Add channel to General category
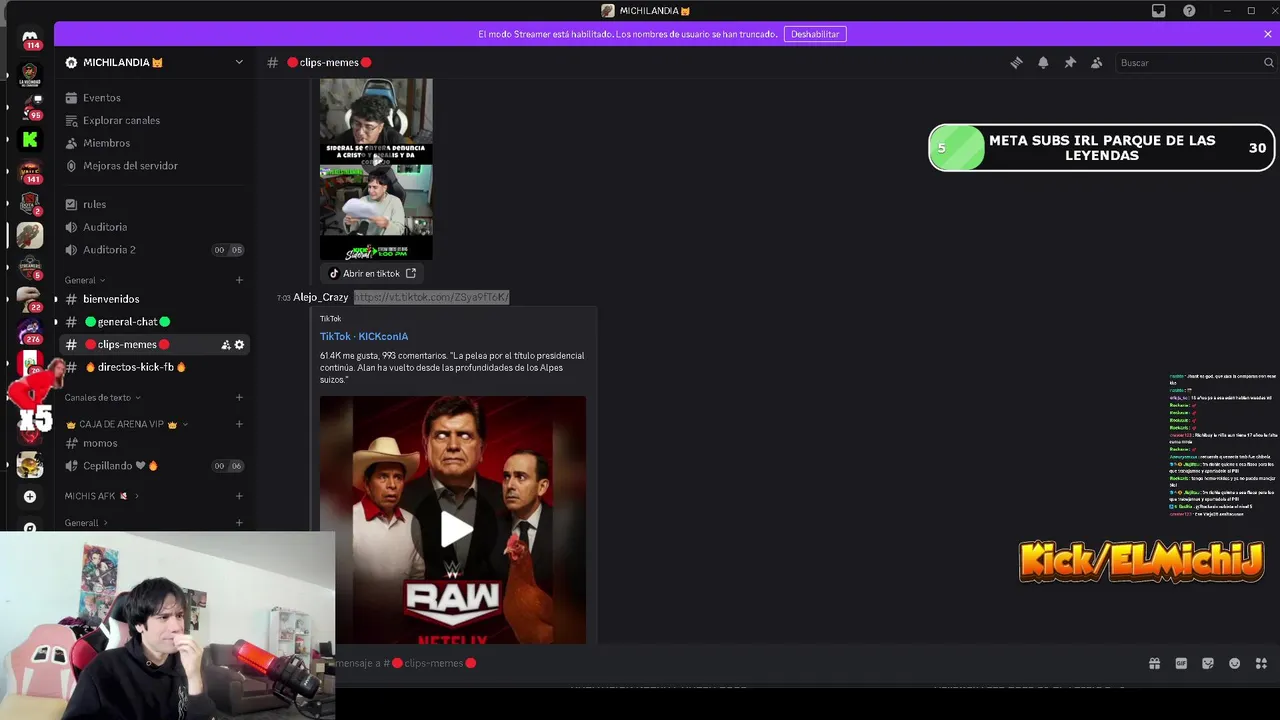This screenshot has width=1280, height=720. 239,280
